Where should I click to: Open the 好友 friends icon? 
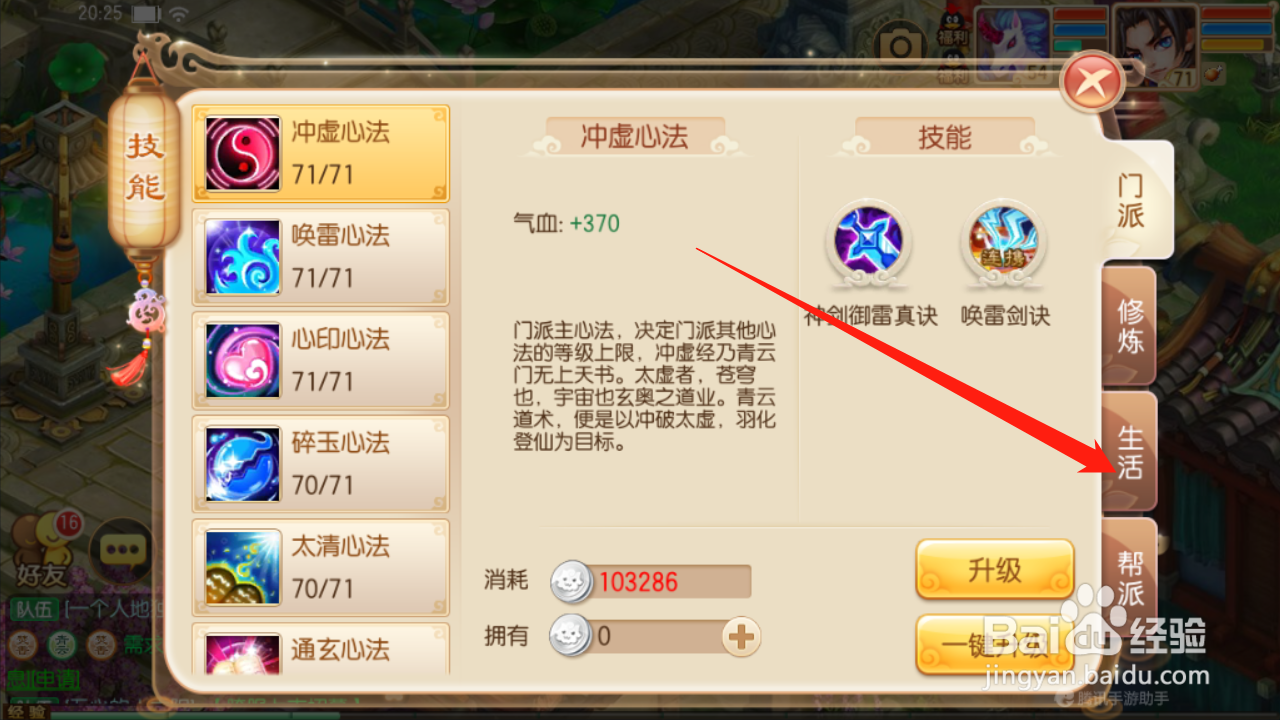(42, 552)
